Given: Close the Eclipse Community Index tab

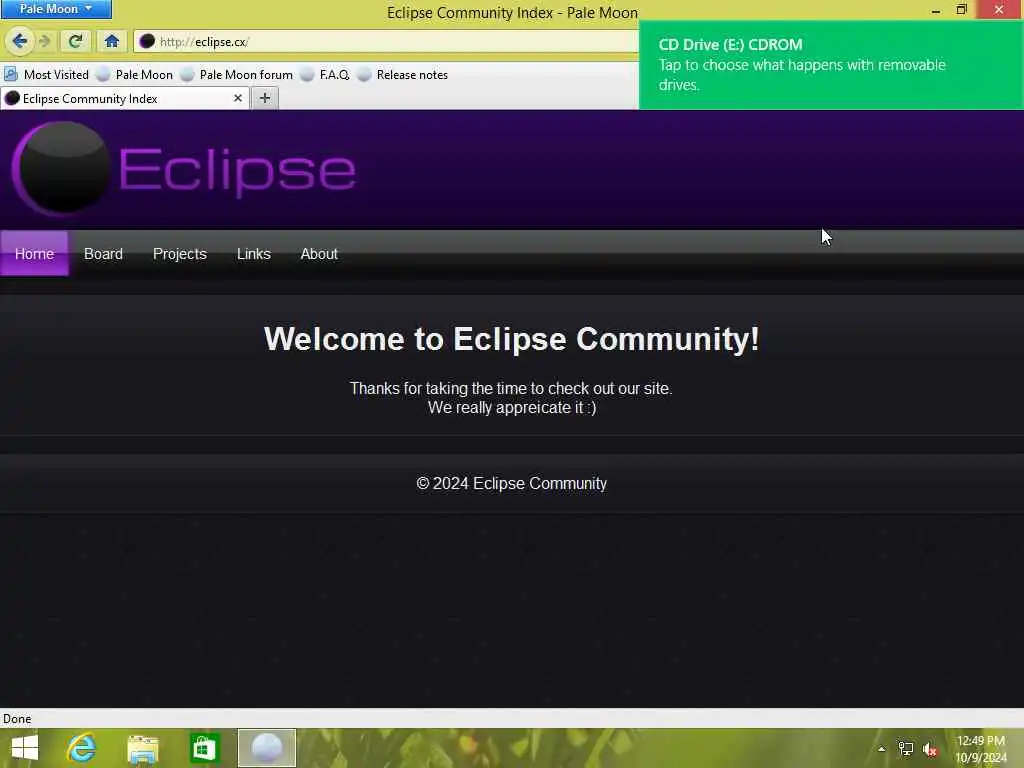Looking at the screenshot, I should pos(238,98).
